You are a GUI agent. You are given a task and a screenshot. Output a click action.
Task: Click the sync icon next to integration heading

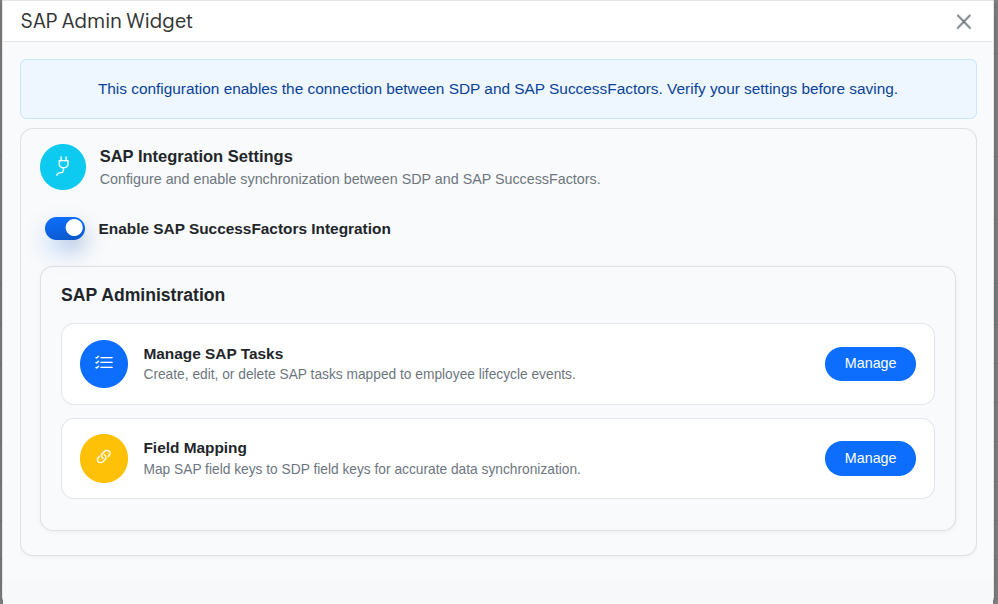(63, 166)
